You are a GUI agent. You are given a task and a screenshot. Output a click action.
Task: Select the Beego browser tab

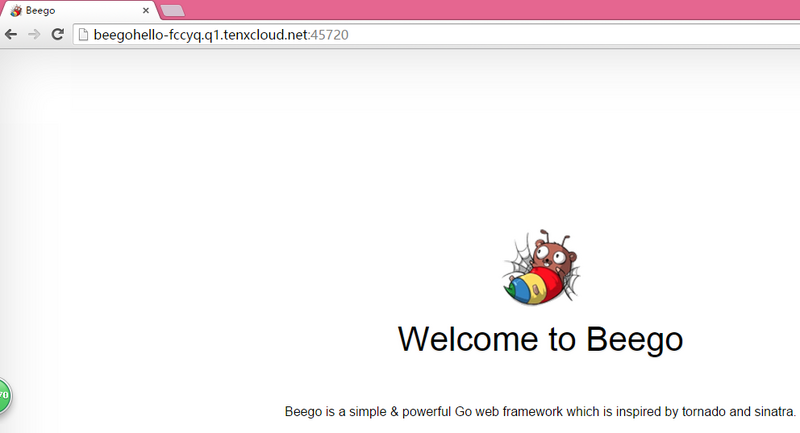pyautogui.click(x=80, y=10)
